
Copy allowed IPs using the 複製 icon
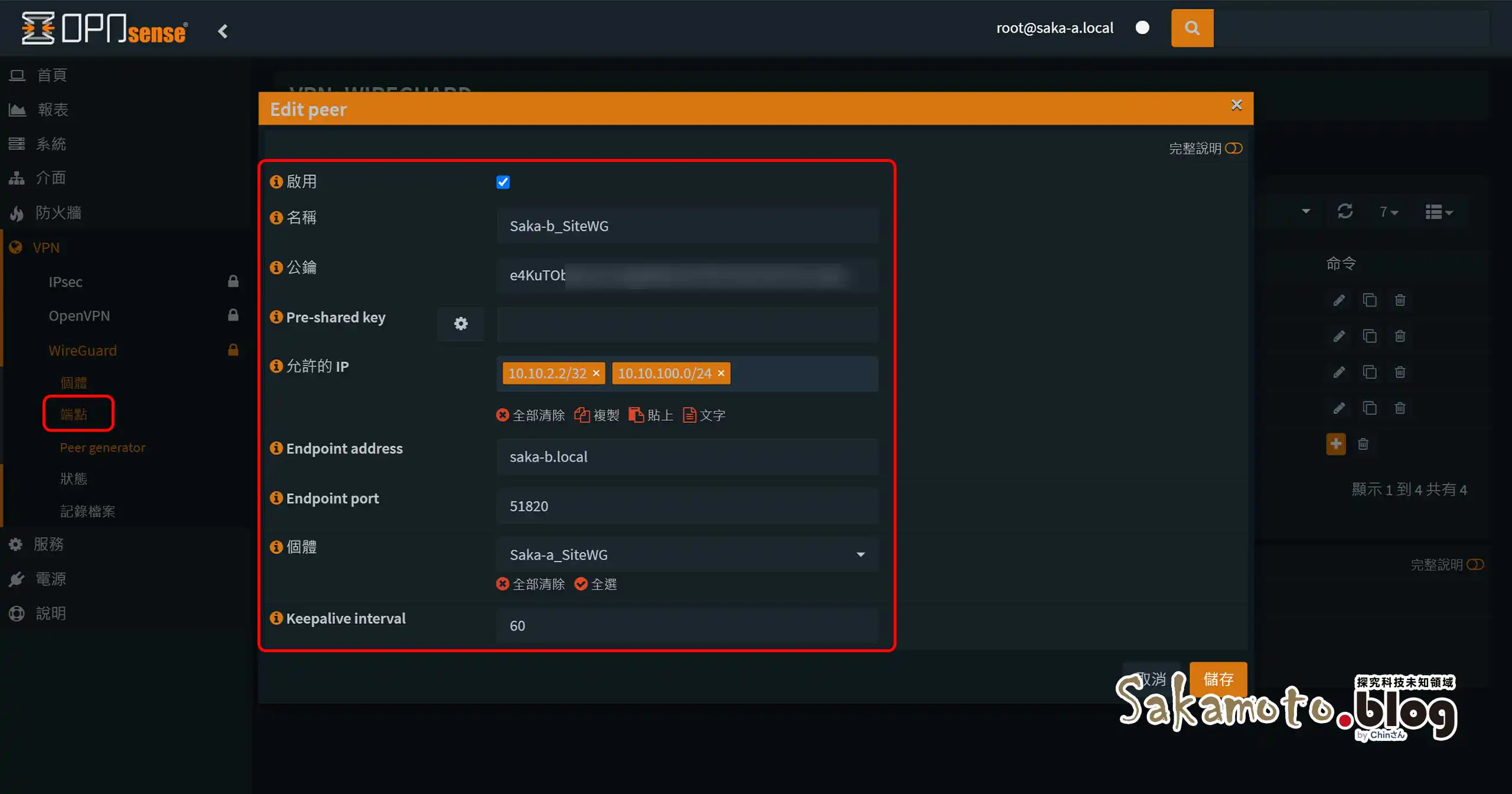(x=597, y=415)
